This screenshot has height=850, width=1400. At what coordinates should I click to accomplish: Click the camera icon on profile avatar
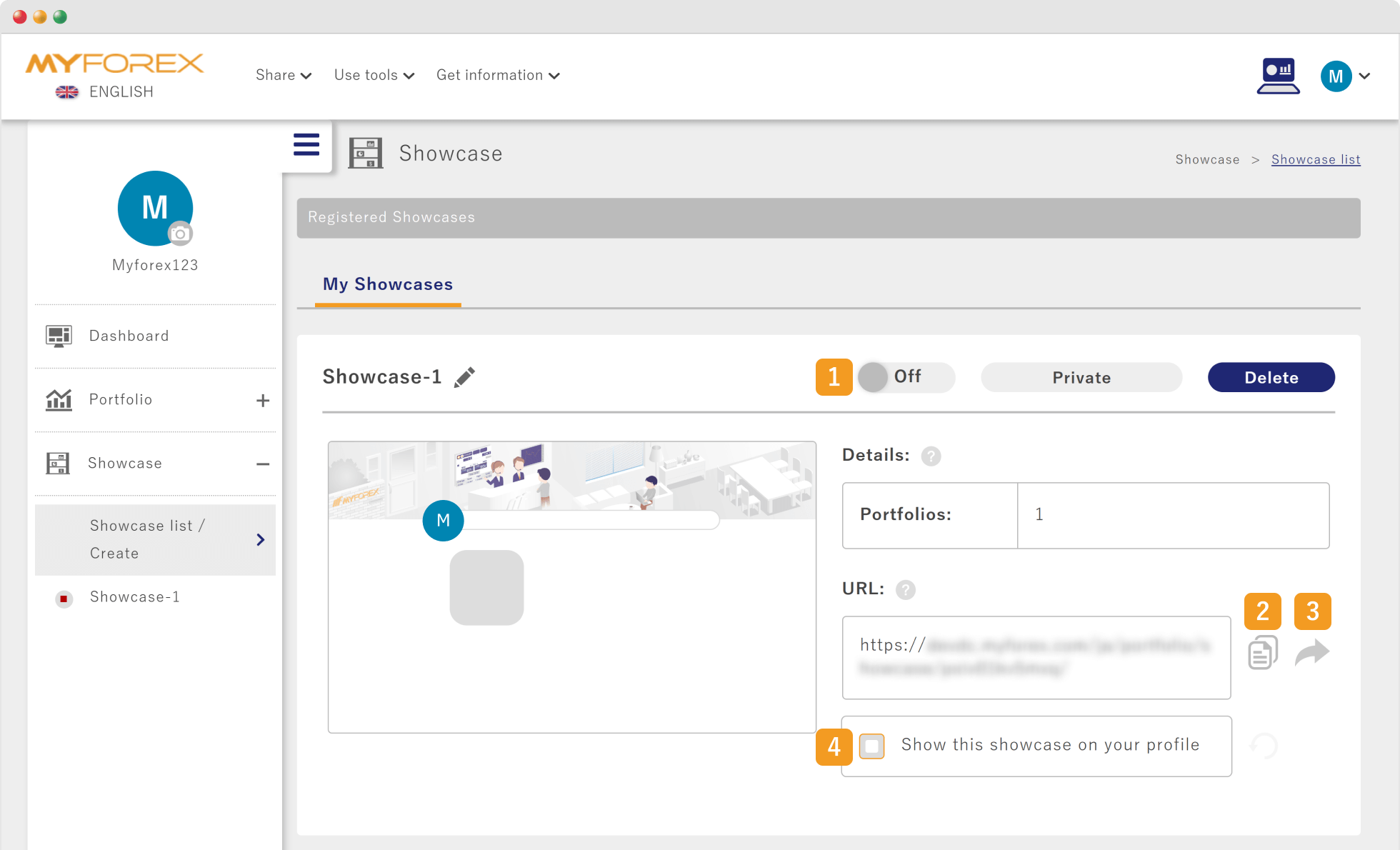coord(180,234)
